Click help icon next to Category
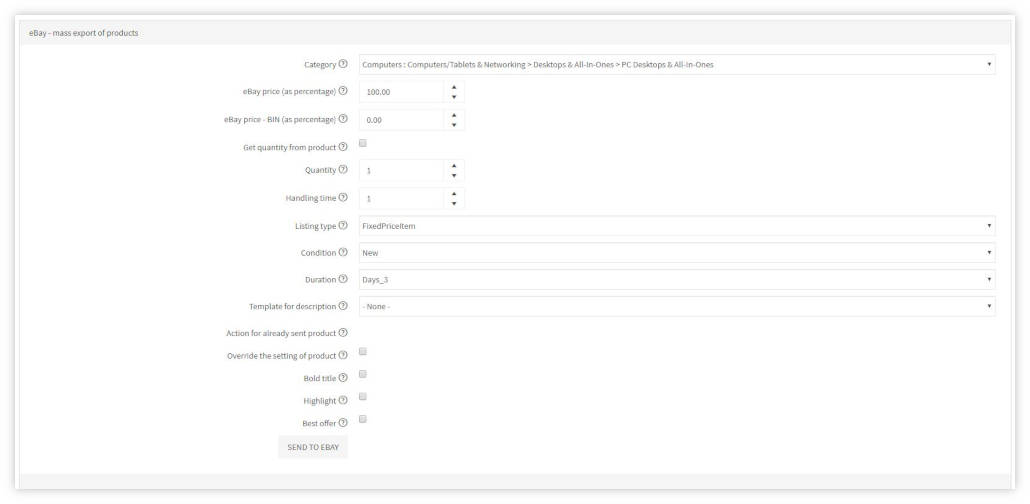Screen dimensions: 1030x504 coord(343,64)
